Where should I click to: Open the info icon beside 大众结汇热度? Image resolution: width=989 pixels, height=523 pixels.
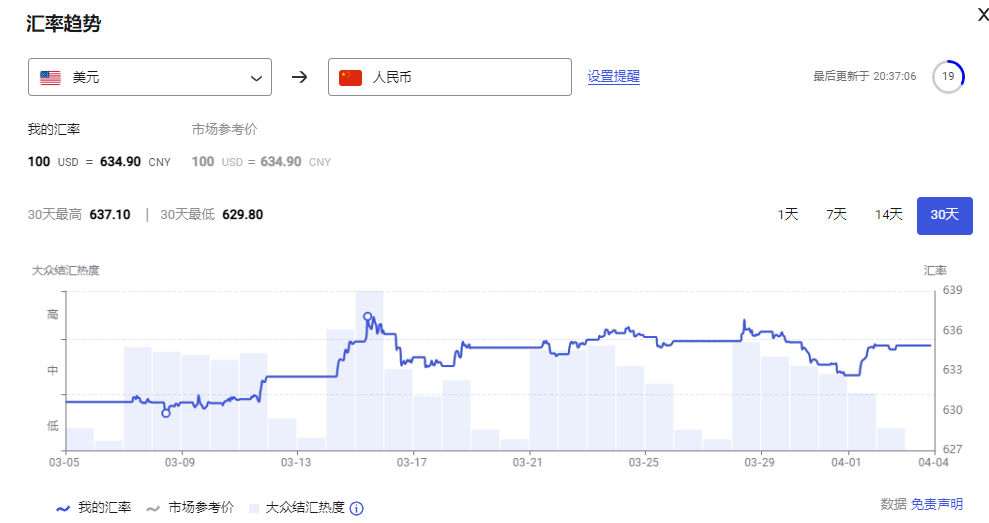click(x=356, y=508)
